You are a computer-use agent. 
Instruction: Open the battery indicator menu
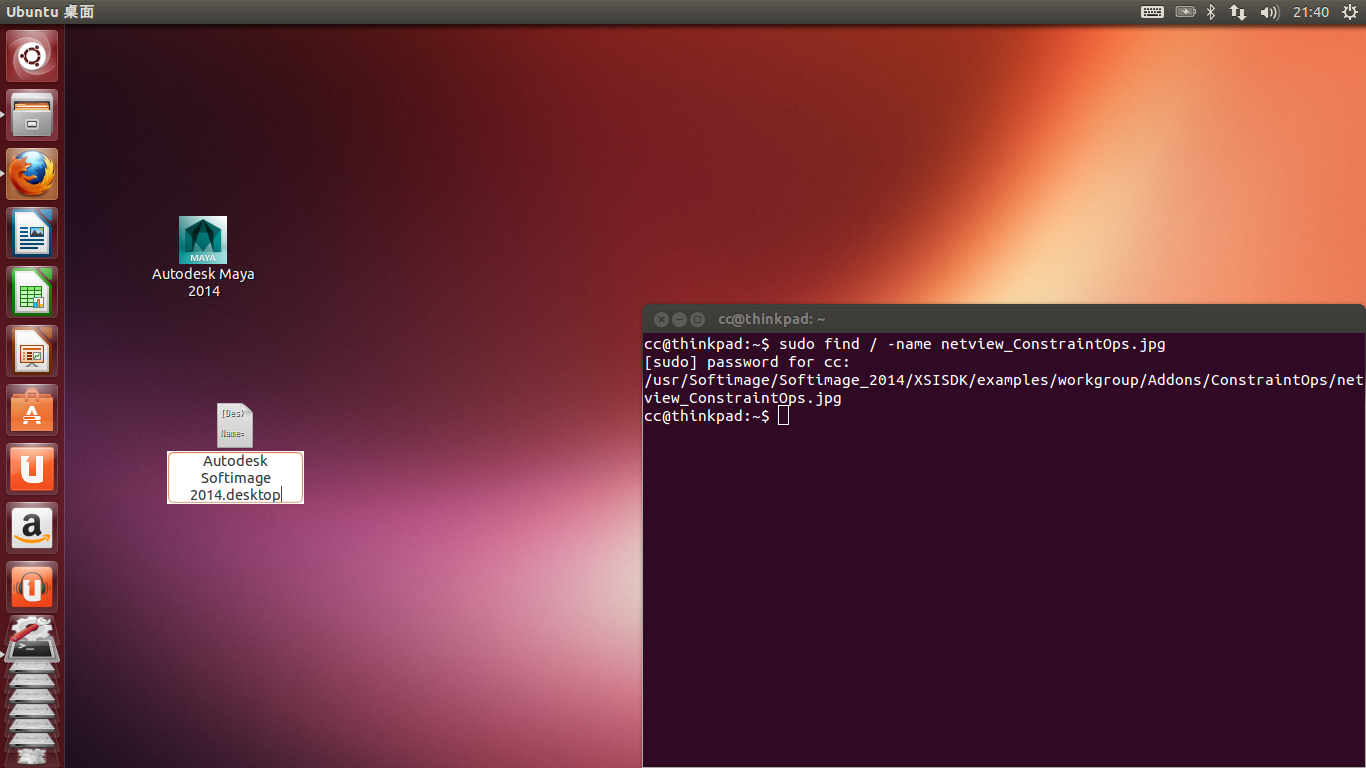click(x=1185, y=12)
